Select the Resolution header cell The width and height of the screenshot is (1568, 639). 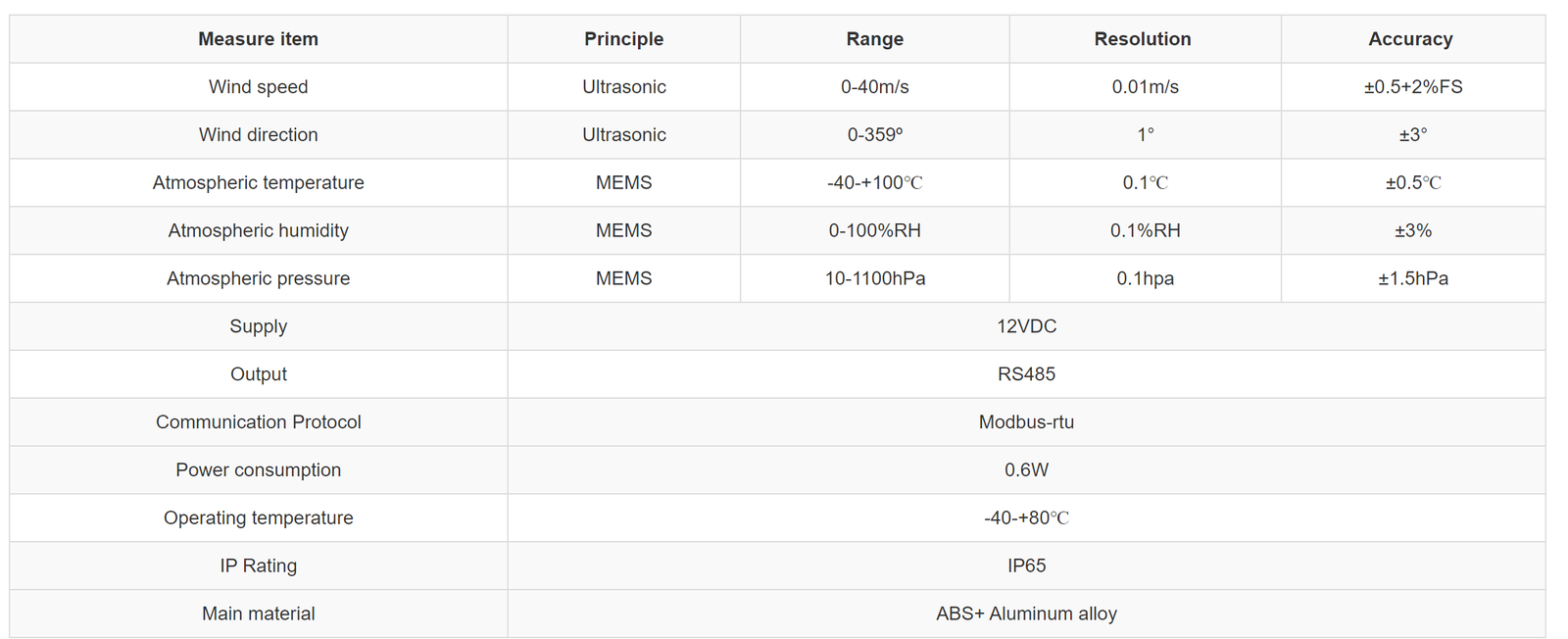point(1145,39)
